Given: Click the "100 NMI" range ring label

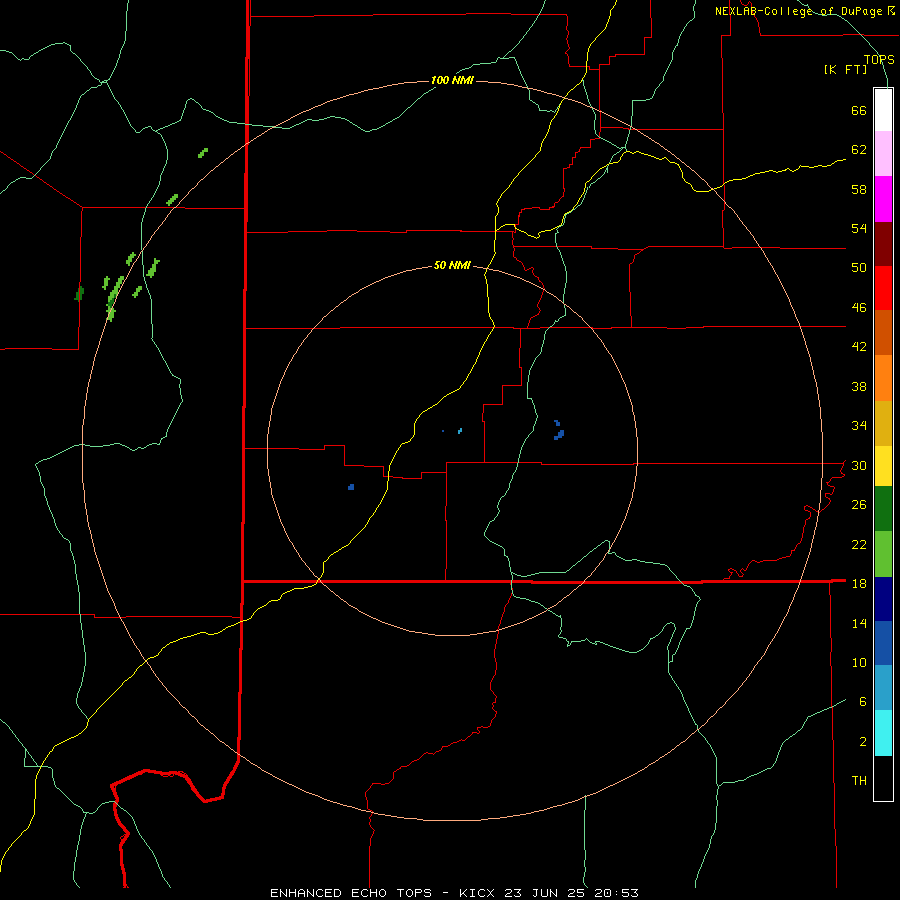Looking at the screenshot, I should [x=452, y=80].
